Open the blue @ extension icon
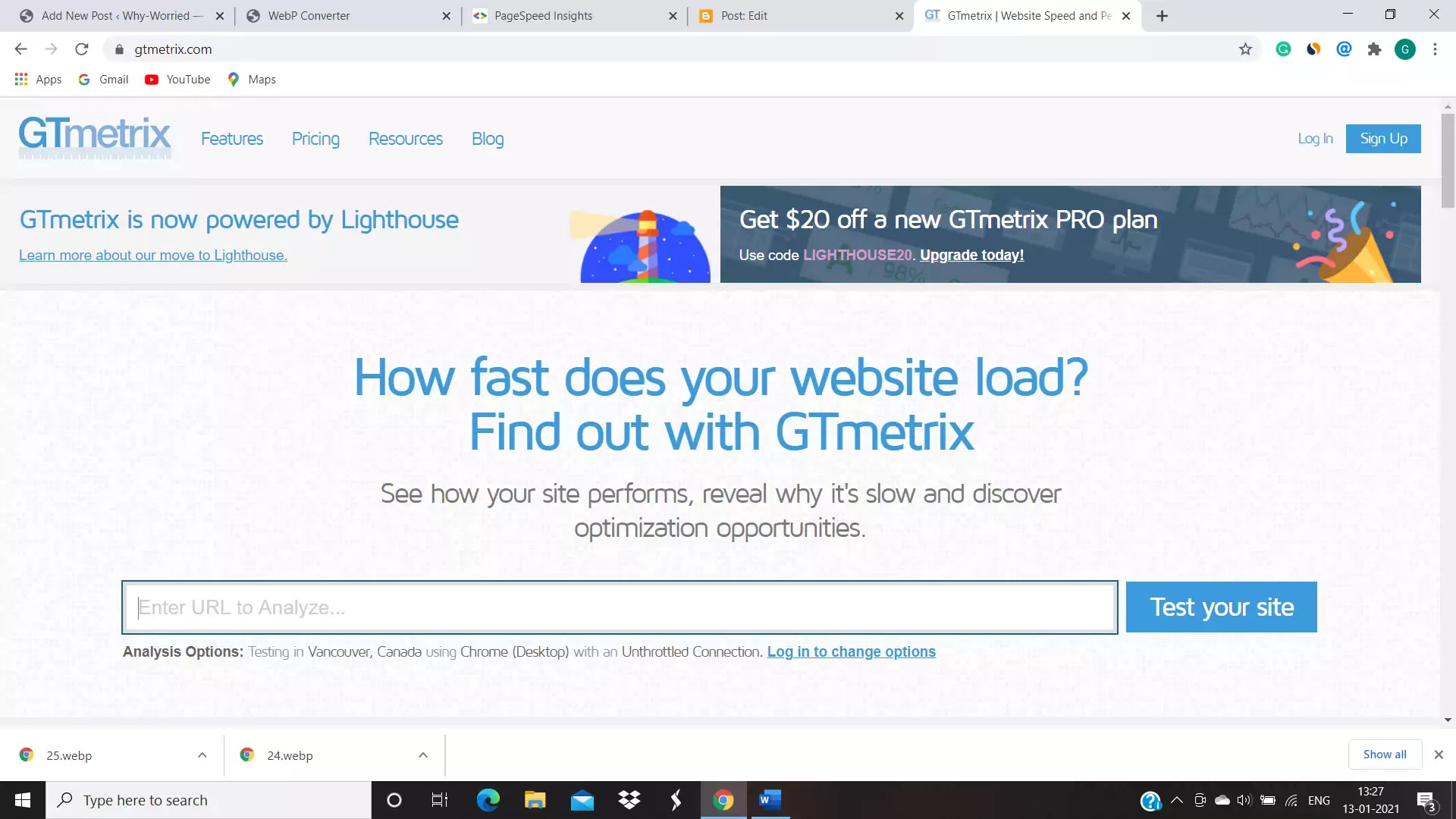Image resolution: width=1456 pixels, height=819 pixels. (x=1344, y=49)
